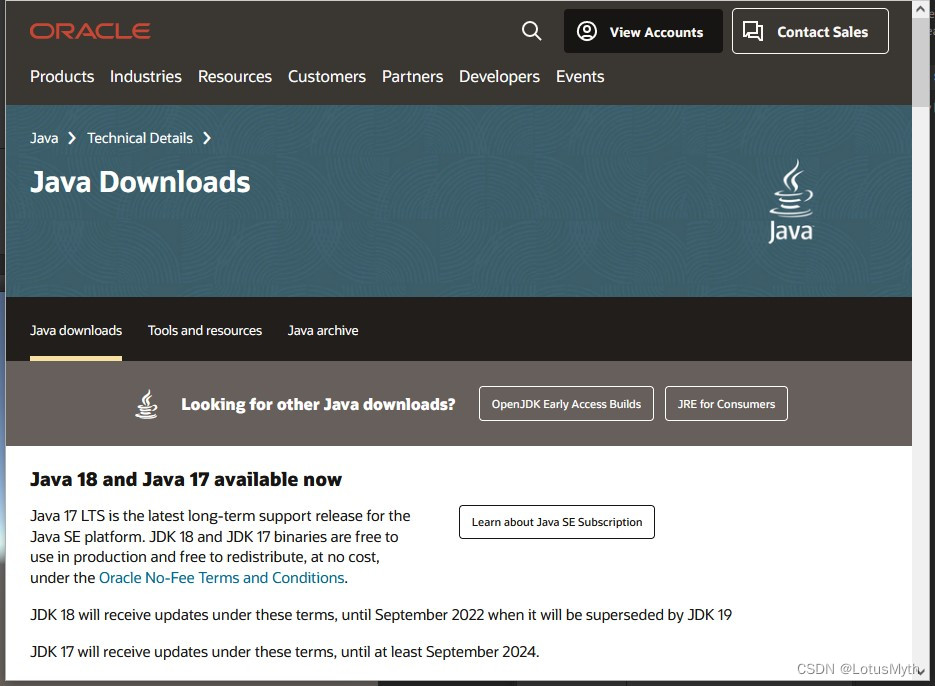Click the chevron after Technical Details breadcrumb

point(207,138)
